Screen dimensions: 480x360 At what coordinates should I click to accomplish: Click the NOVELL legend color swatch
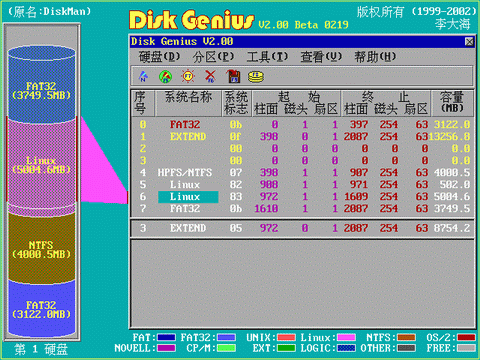point(166,348)
